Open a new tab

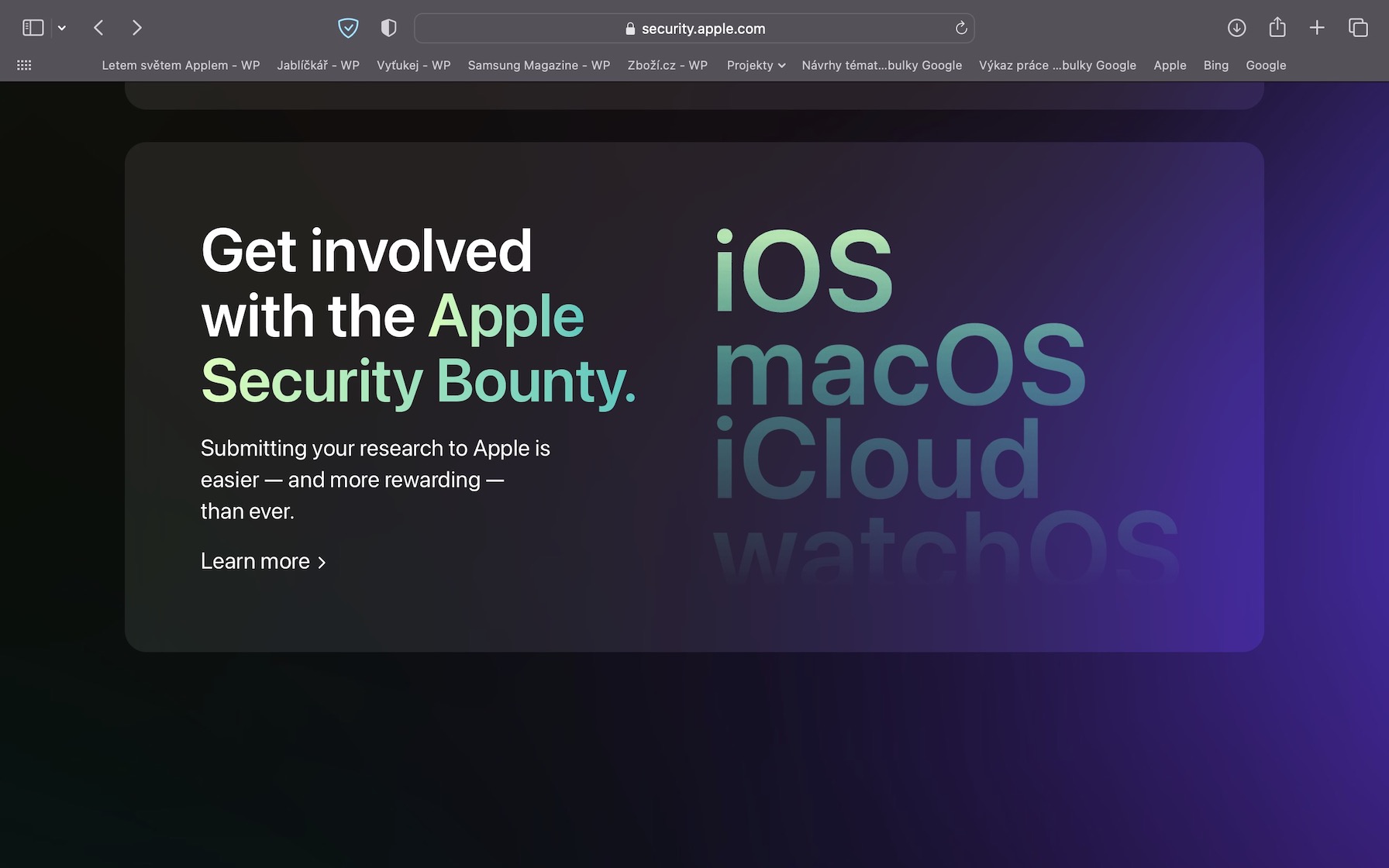[1317, 28]
